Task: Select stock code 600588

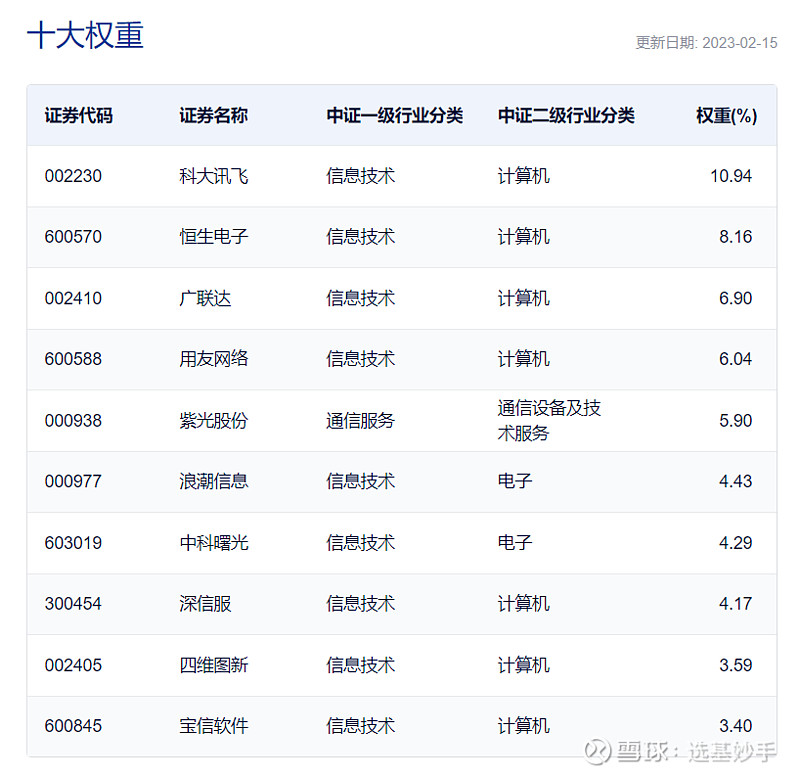Action: [73, 359]
